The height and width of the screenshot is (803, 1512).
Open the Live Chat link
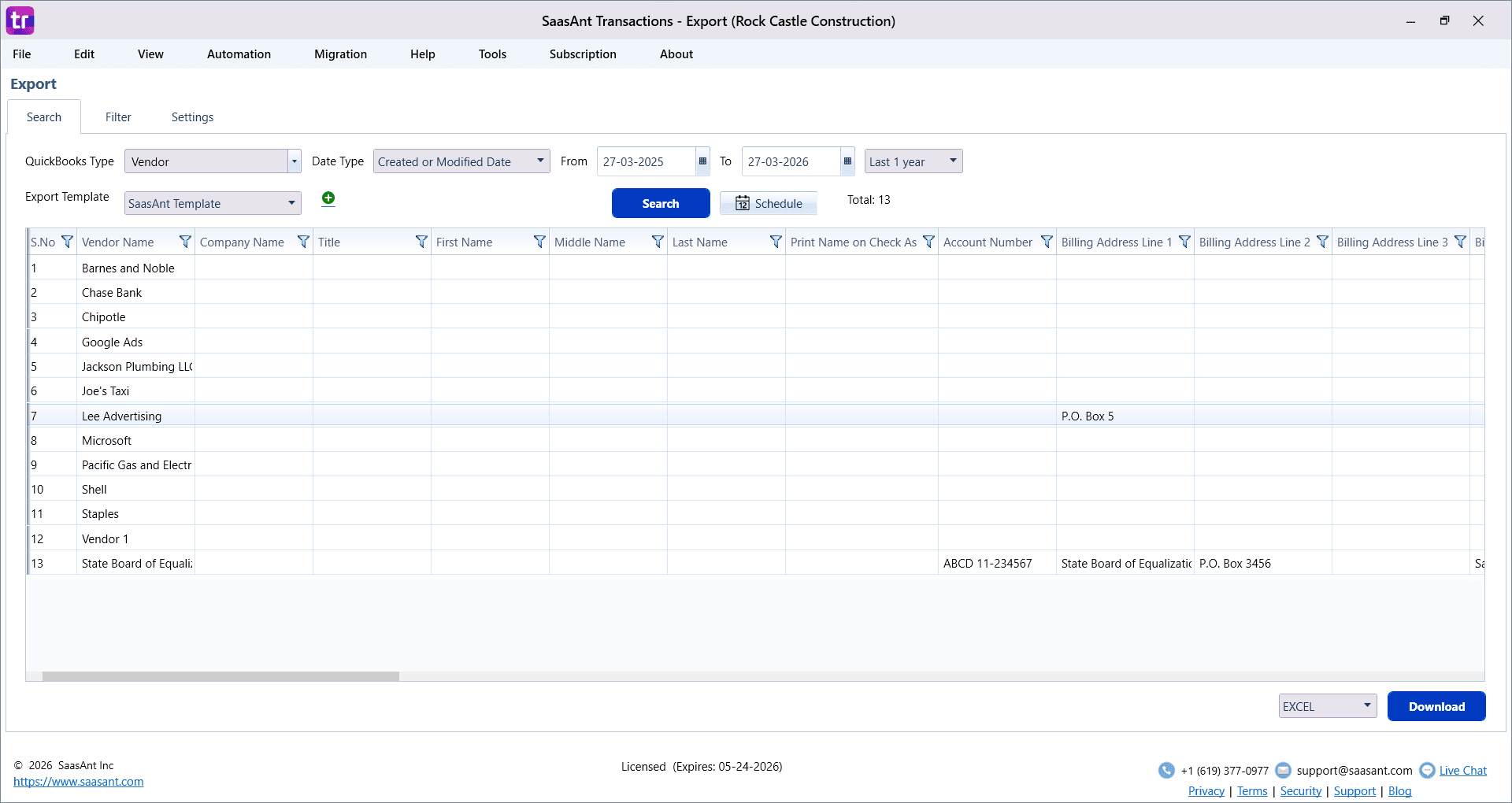point(1463,771)
